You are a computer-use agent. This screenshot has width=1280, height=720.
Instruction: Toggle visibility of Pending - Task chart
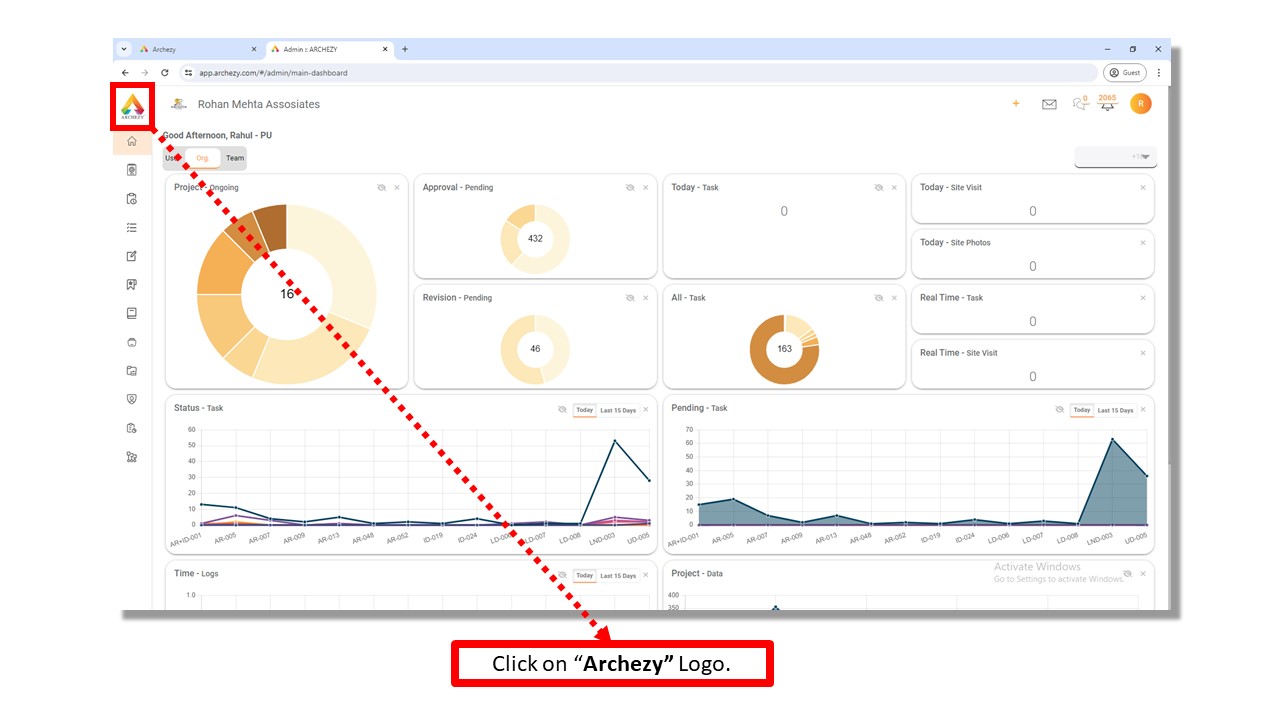[x=1059, y=410]
